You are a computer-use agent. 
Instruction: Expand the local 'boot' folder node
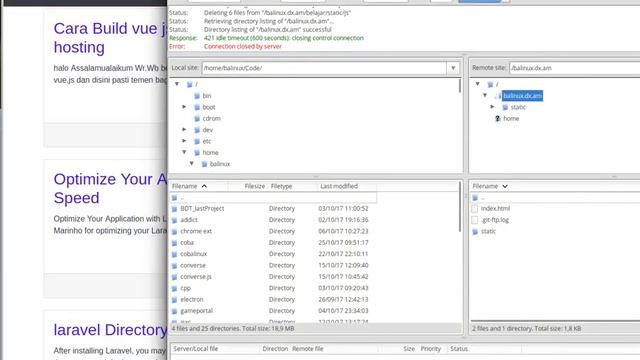[184, 107]
